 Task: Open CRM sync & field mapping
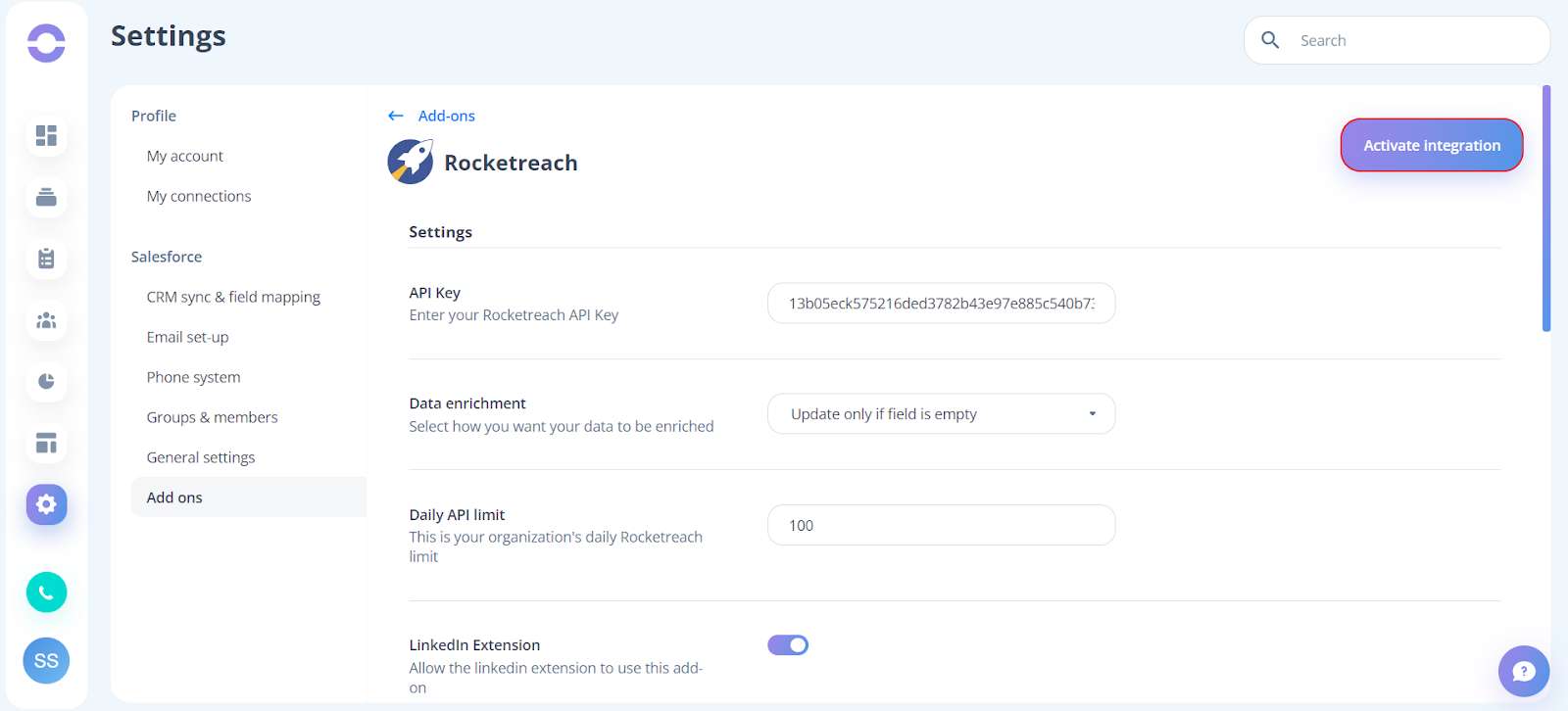[233, 297]
